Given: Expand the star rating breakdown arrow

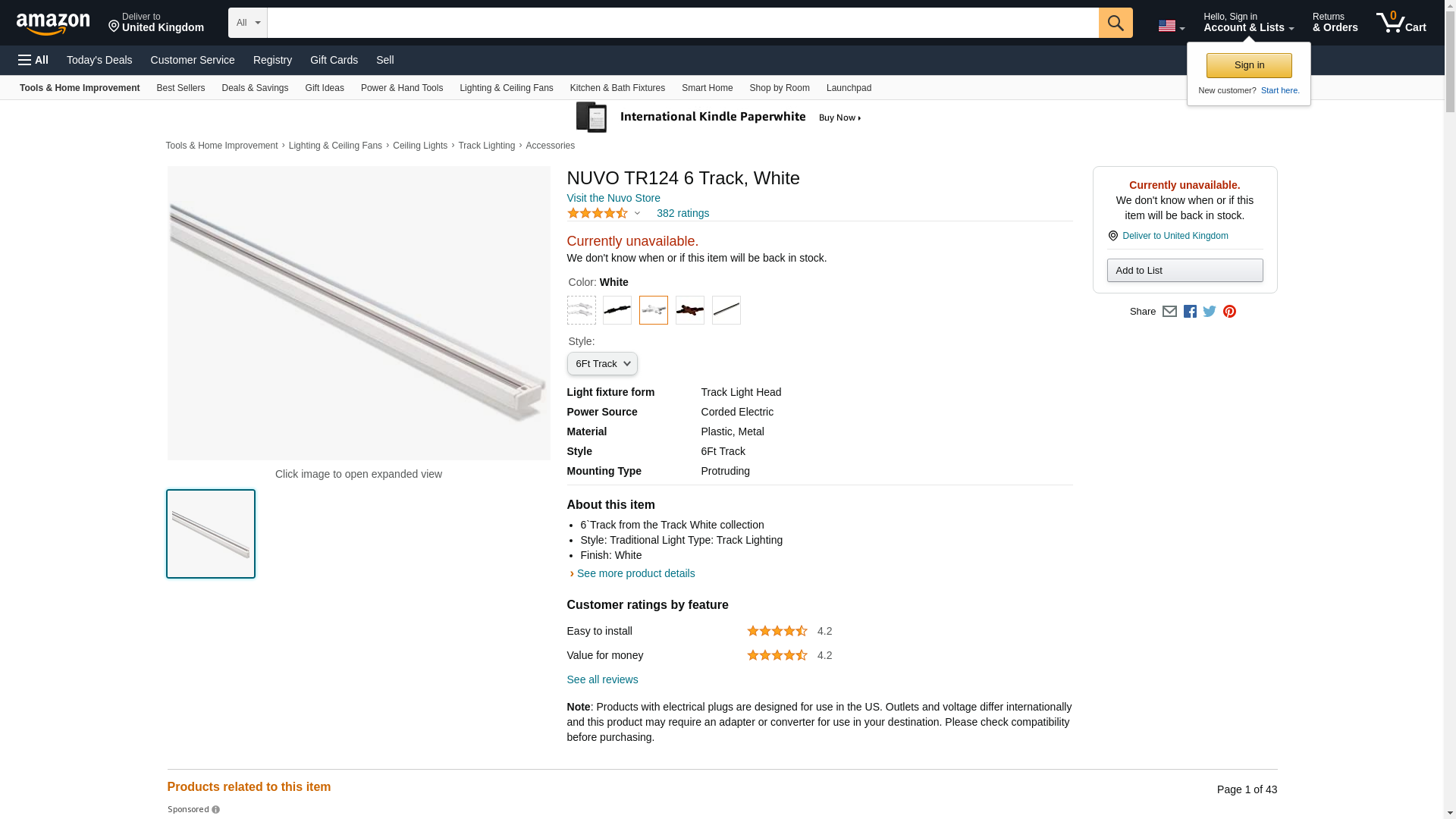Looking at the screenshot, I should pos(637,214).
